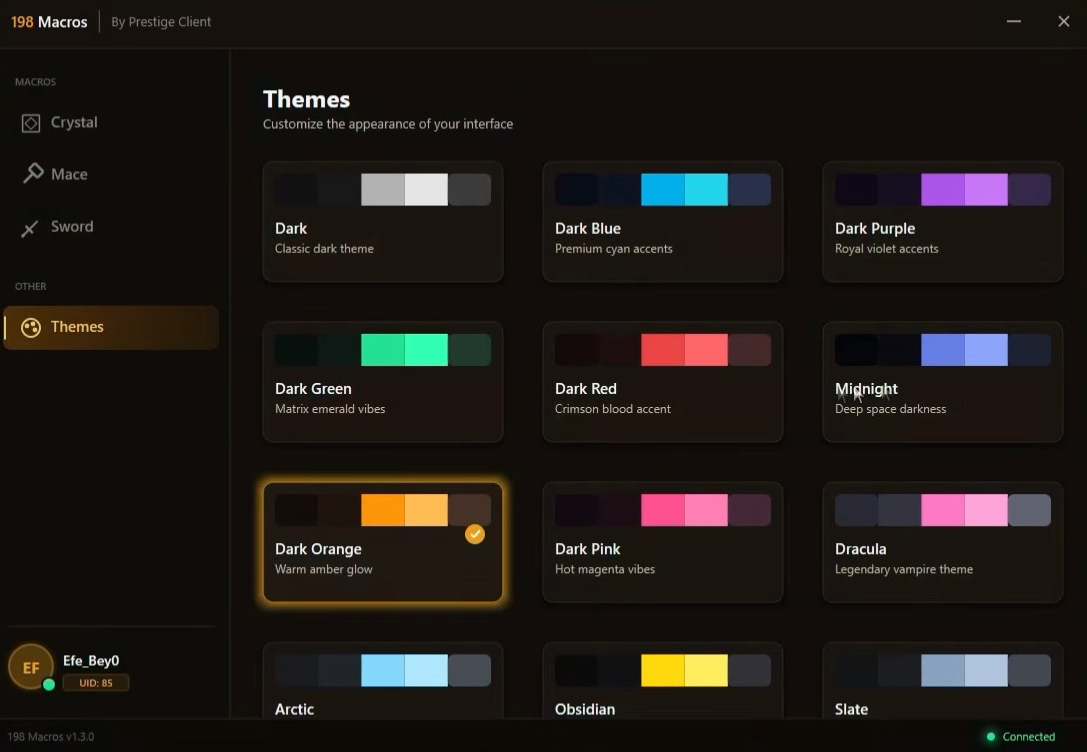
Task: Select the Dark Blue theme card
Action: click(x=662, y=222)
